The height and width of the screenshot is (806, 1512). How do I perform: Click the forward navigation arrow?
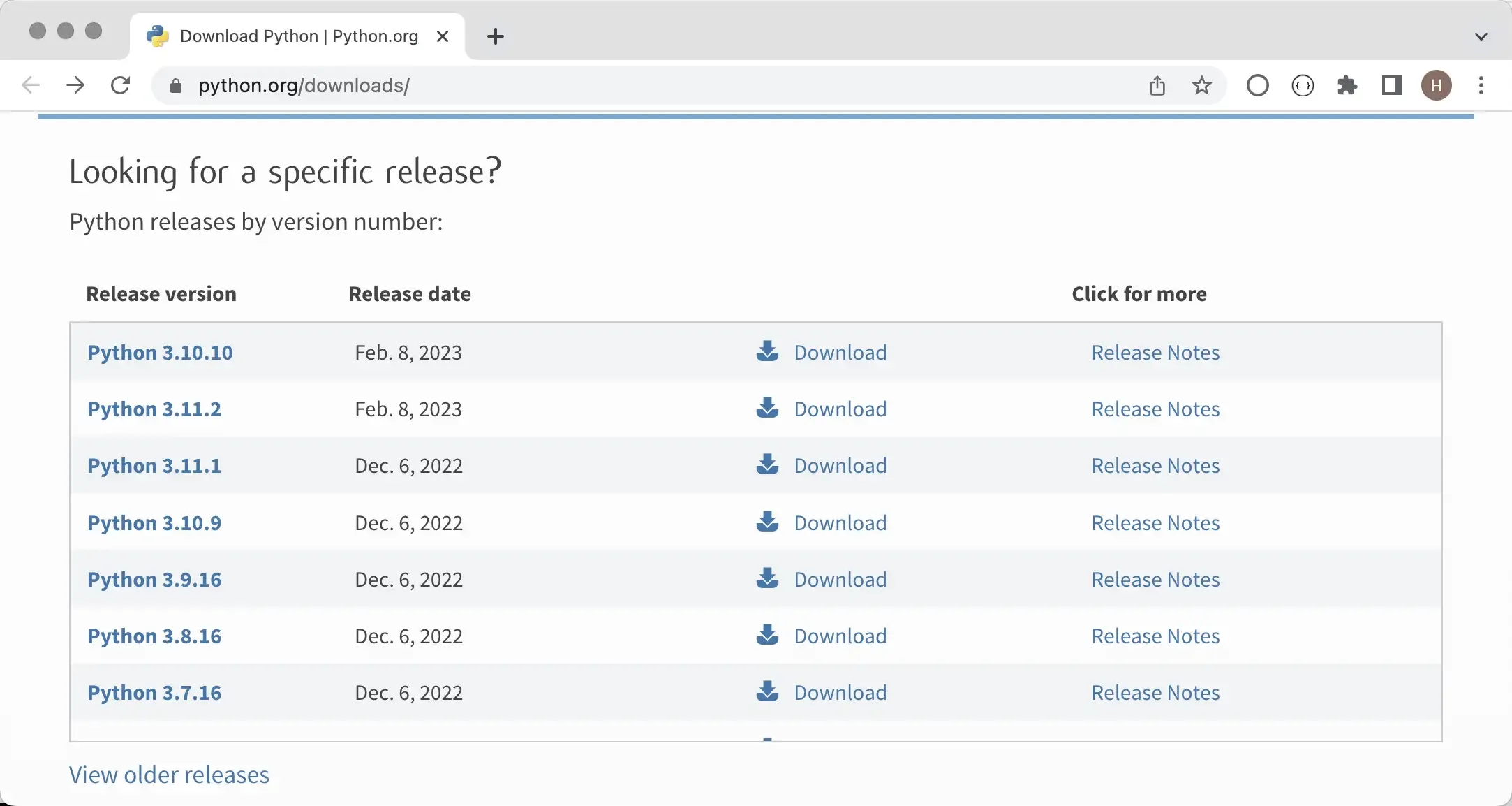tap(75, 85)
